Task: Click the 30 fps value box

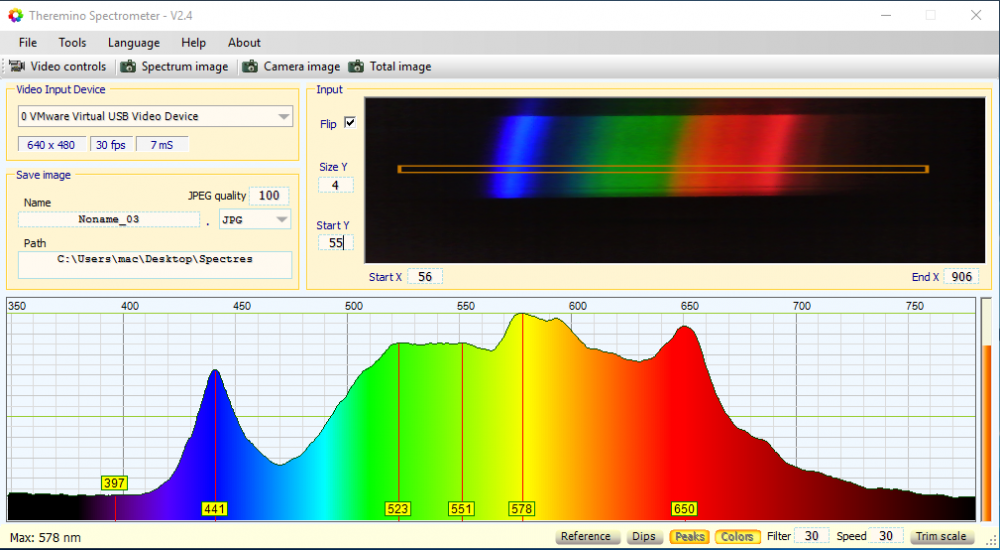Action: click(x=111, y=145)
